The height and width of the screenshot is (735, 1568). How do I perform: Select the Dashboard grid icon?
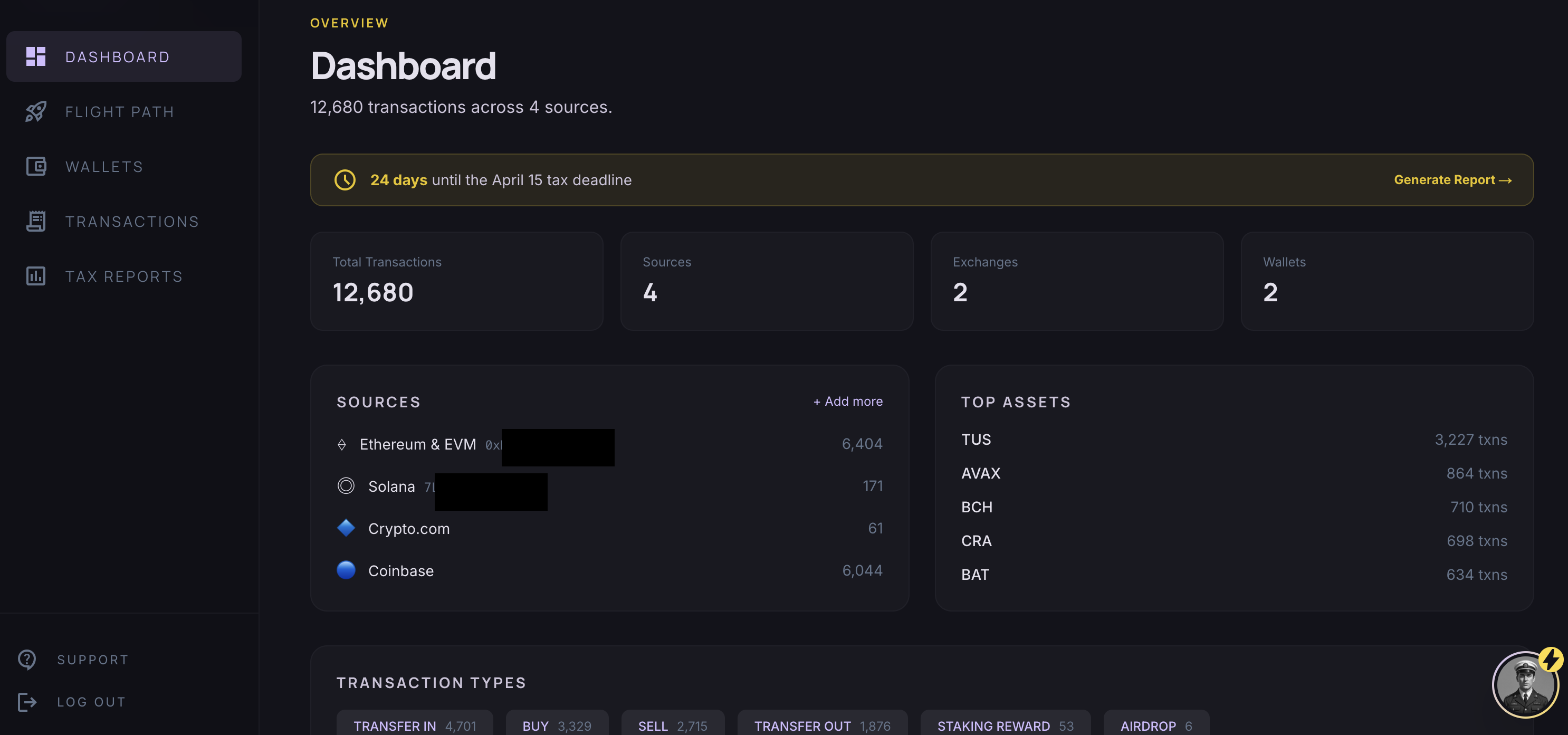tap(35, 56)
